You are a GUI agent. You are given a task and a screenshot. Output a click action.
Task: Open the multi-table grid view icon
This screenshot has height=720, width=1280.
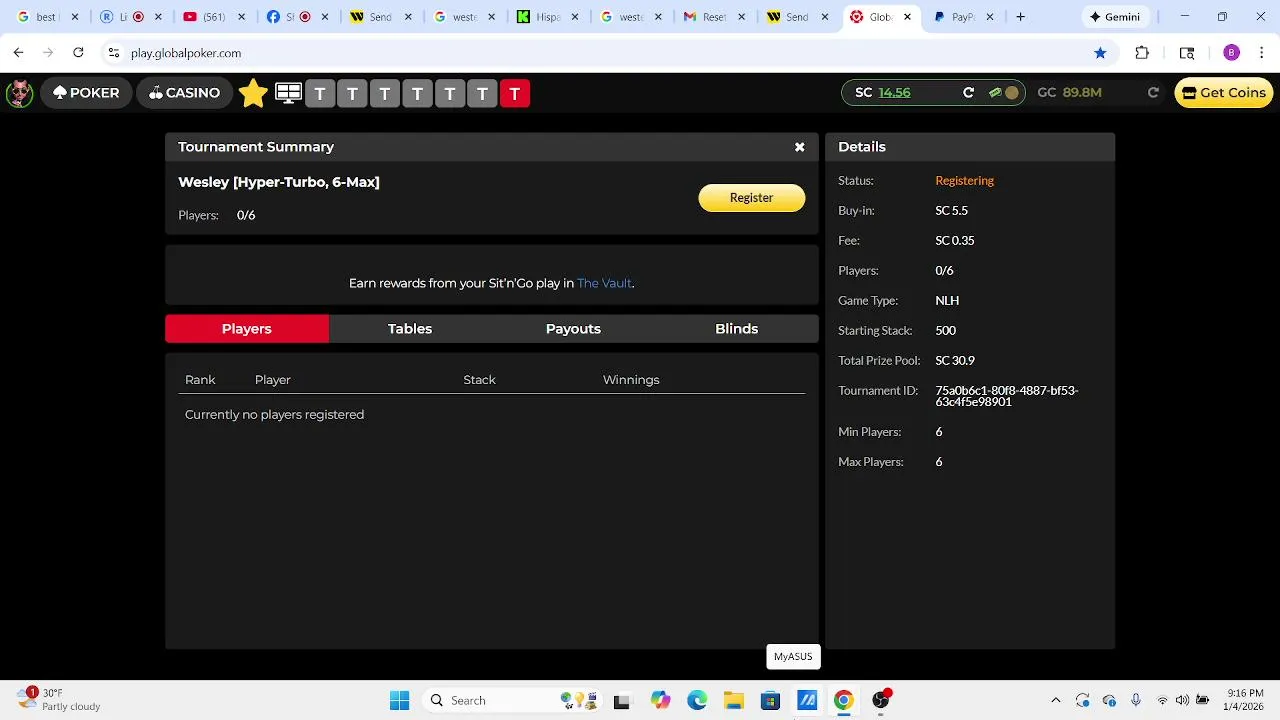click(288, 93)
